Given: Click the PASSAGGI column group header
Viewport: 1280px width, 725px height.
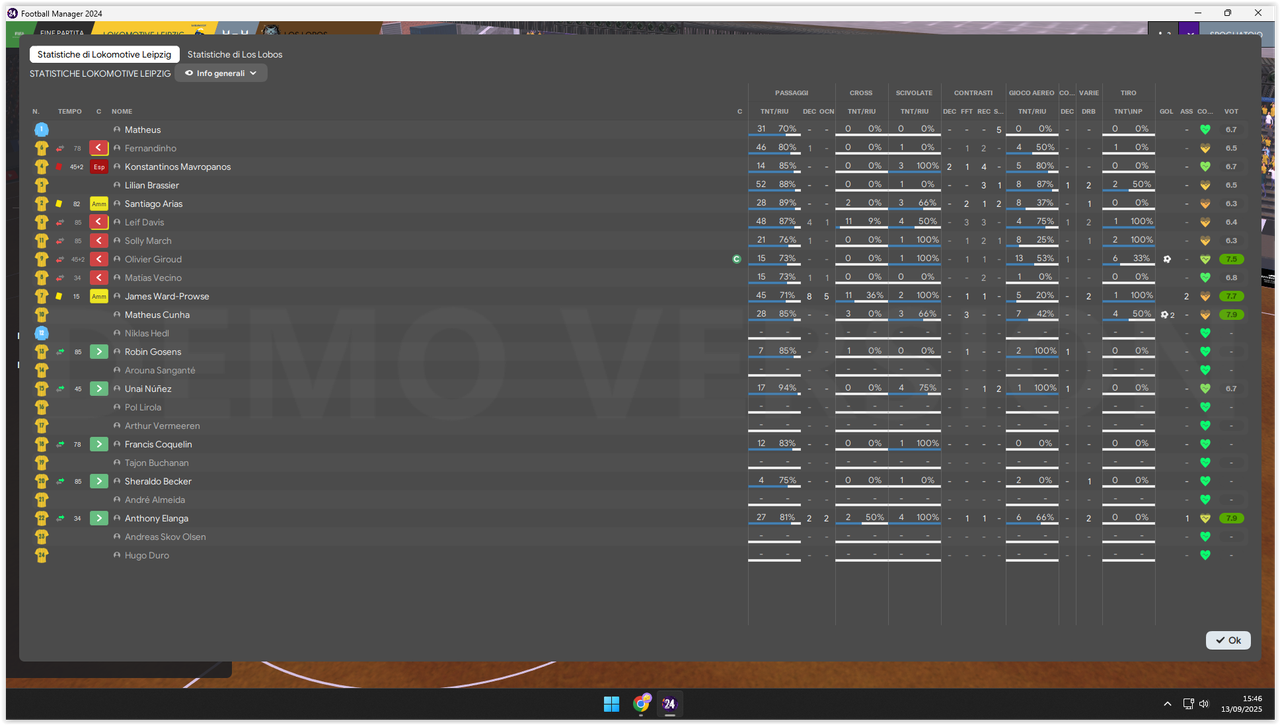Looking at the screenshot, I should click(x=791, y=93).
